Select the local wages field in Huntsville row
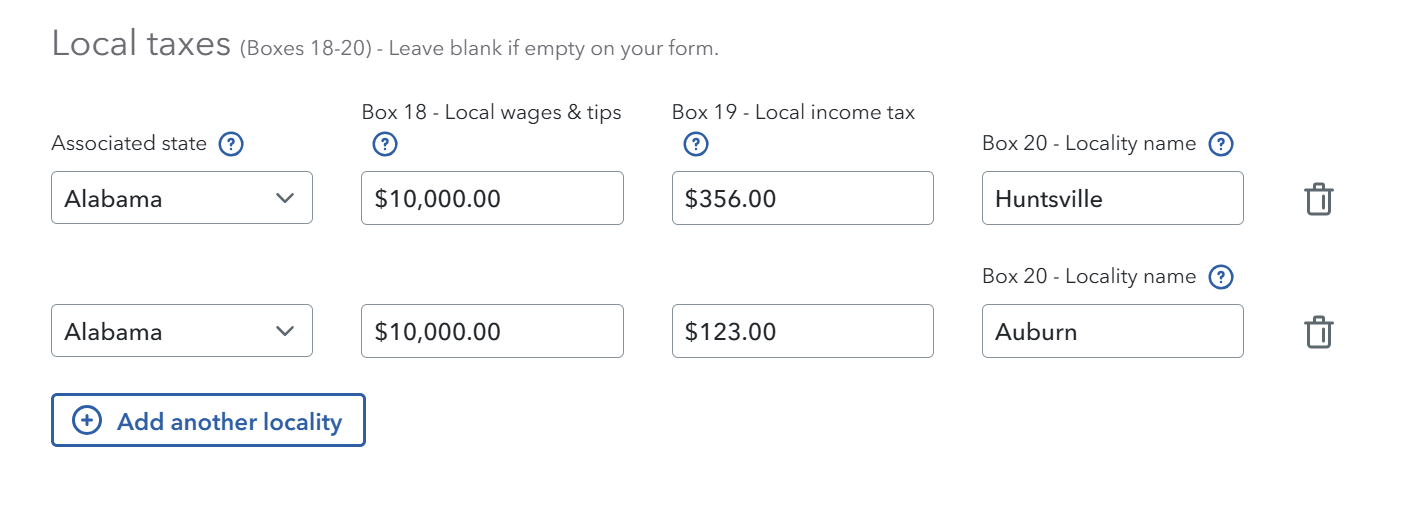The width and height of the screenshot is (1404, 505). (492, 198)
